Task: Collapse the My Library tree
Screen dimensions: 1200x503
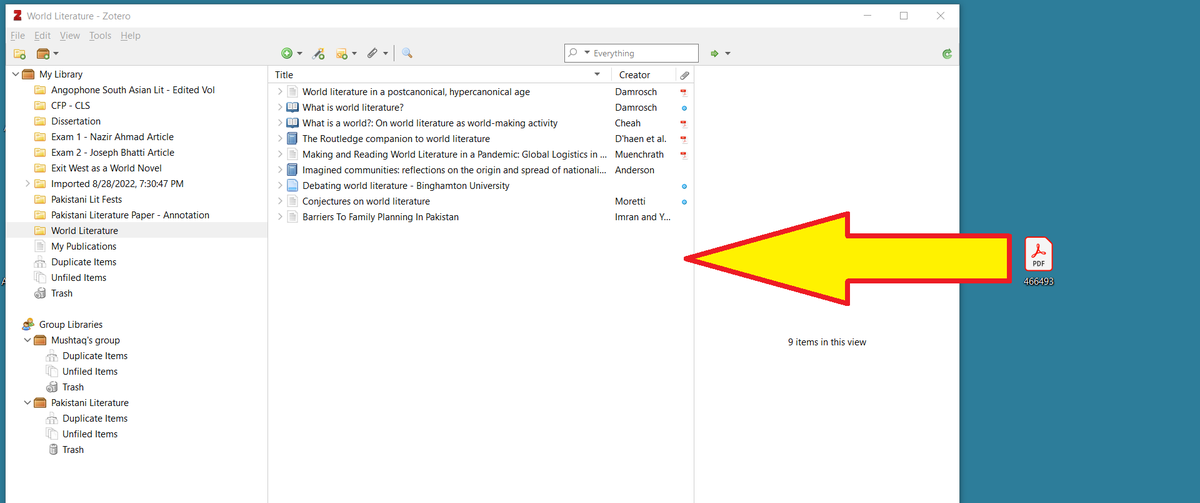Action: [14, 74]
